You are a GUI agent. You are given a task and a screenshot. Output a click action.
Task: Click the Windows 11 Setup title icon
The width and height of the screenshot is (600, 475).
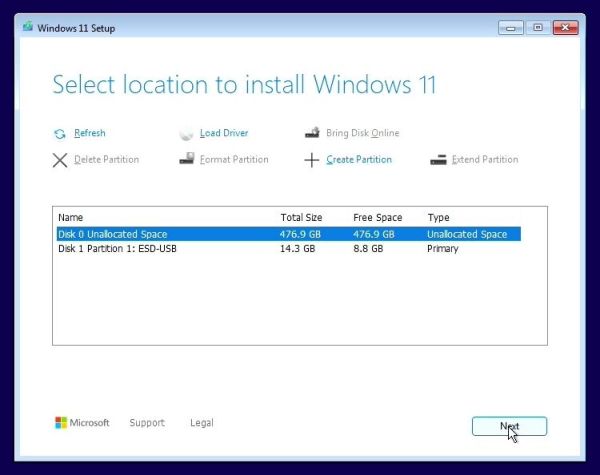[x=28, y=27]
